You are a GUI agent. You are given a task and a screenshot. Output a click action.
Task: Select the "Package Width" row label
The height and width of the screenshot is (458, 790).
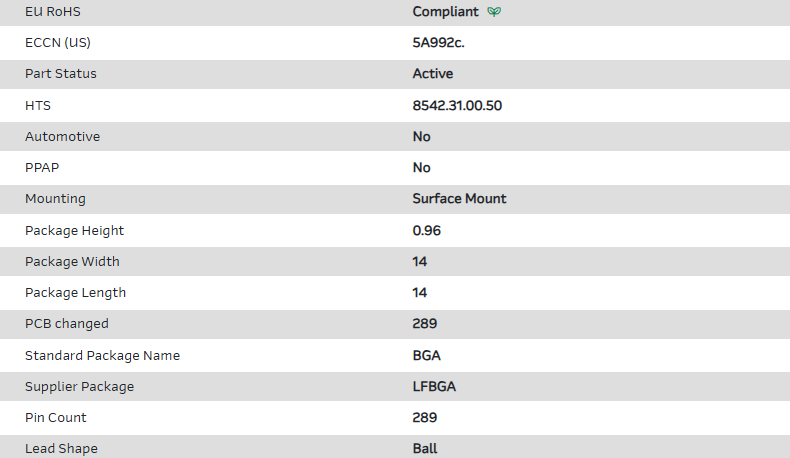click(x=72, y=261)
